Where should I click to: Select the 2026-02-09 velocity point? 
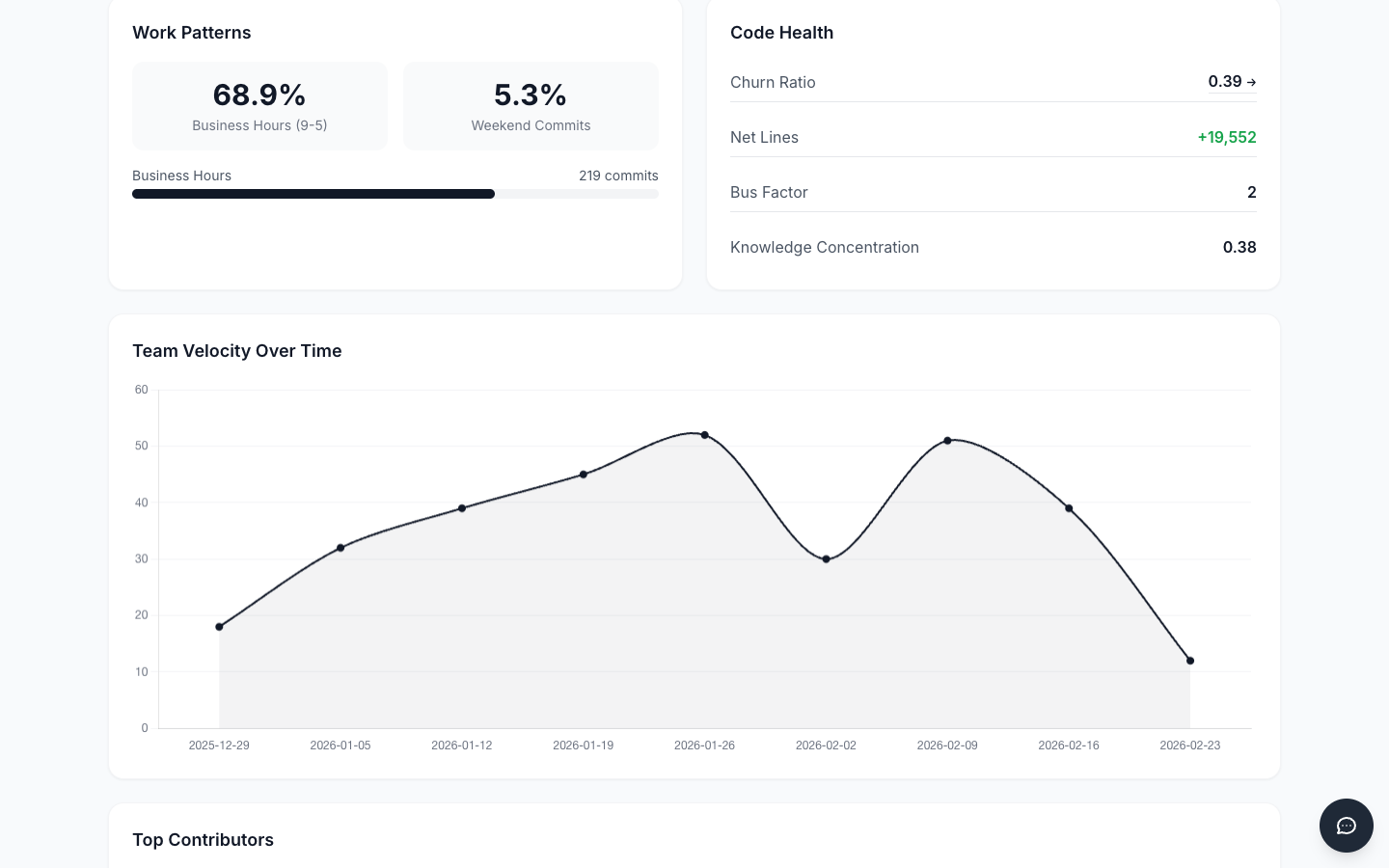(947, 440)
